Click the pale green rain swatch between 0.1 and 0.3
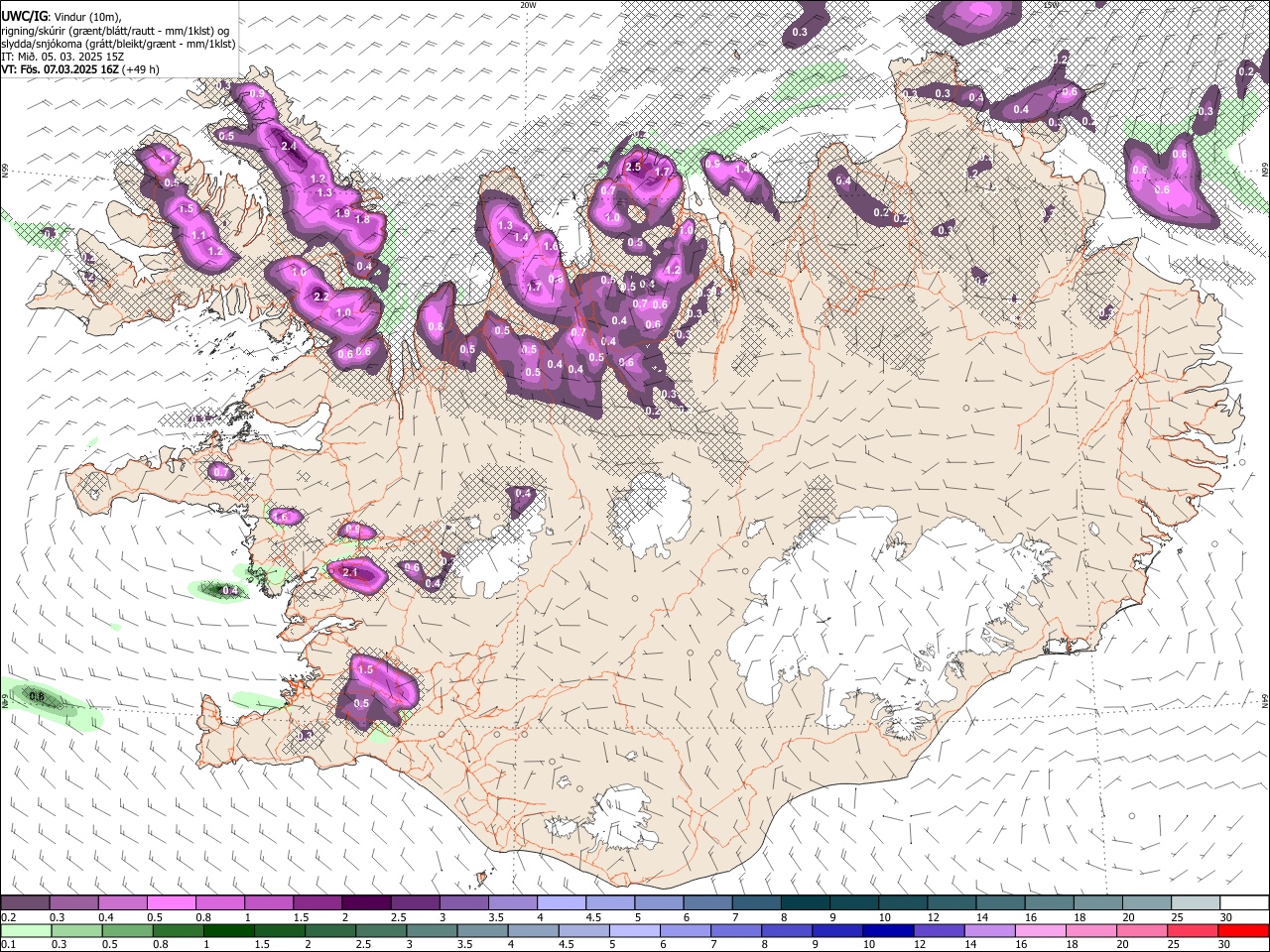The height and width of the screenshot is (952, 1270). coord(26,930)
